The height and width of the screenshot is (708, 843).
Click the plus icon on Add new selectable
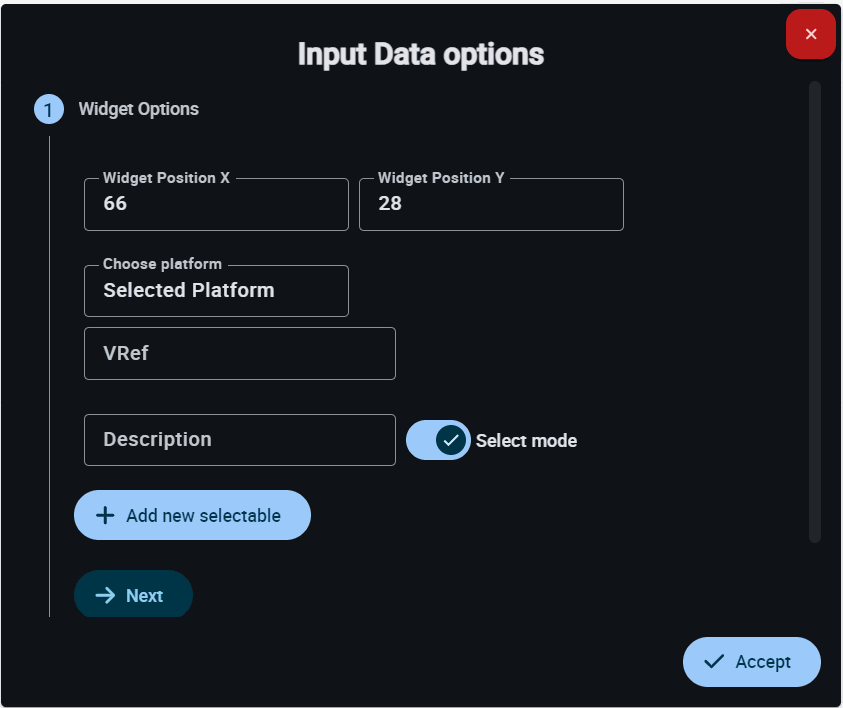coord(105,516)
